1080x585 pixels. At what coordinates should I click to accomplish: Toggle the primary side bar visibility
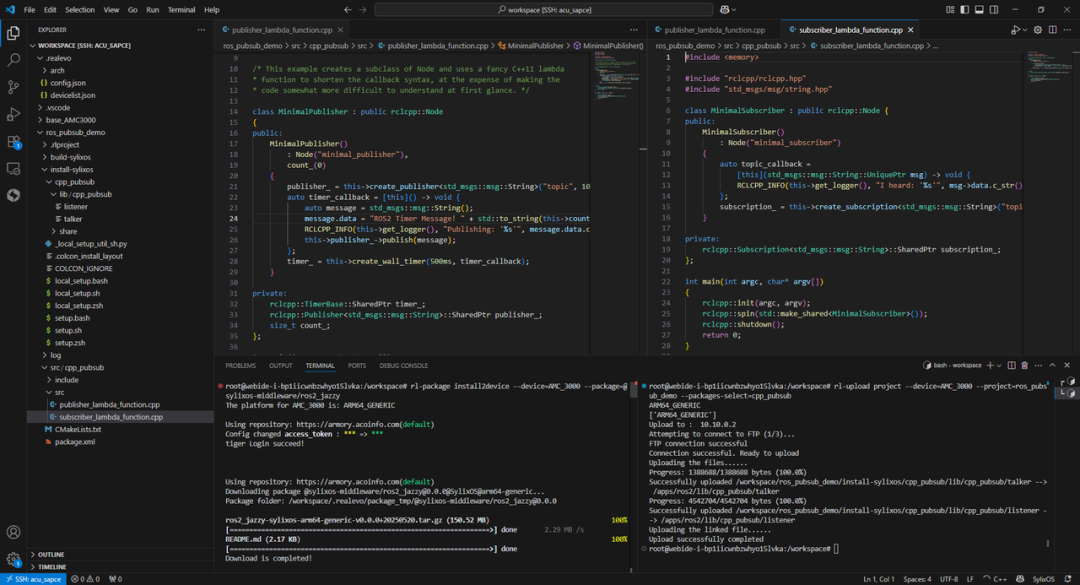[x=965, y=9]
